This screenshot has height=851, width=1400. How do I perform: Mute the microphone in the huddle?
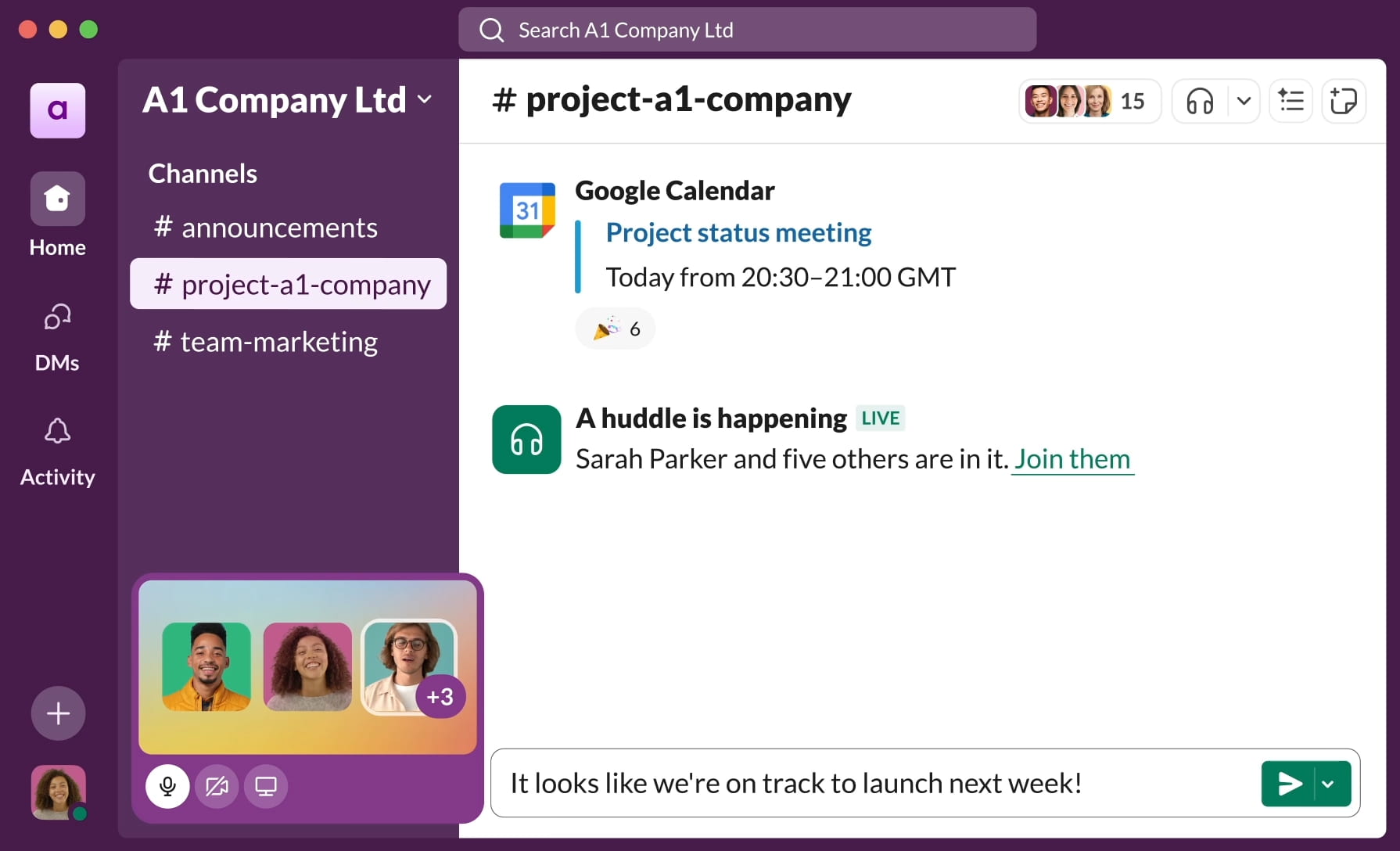[x=167, y=786]
